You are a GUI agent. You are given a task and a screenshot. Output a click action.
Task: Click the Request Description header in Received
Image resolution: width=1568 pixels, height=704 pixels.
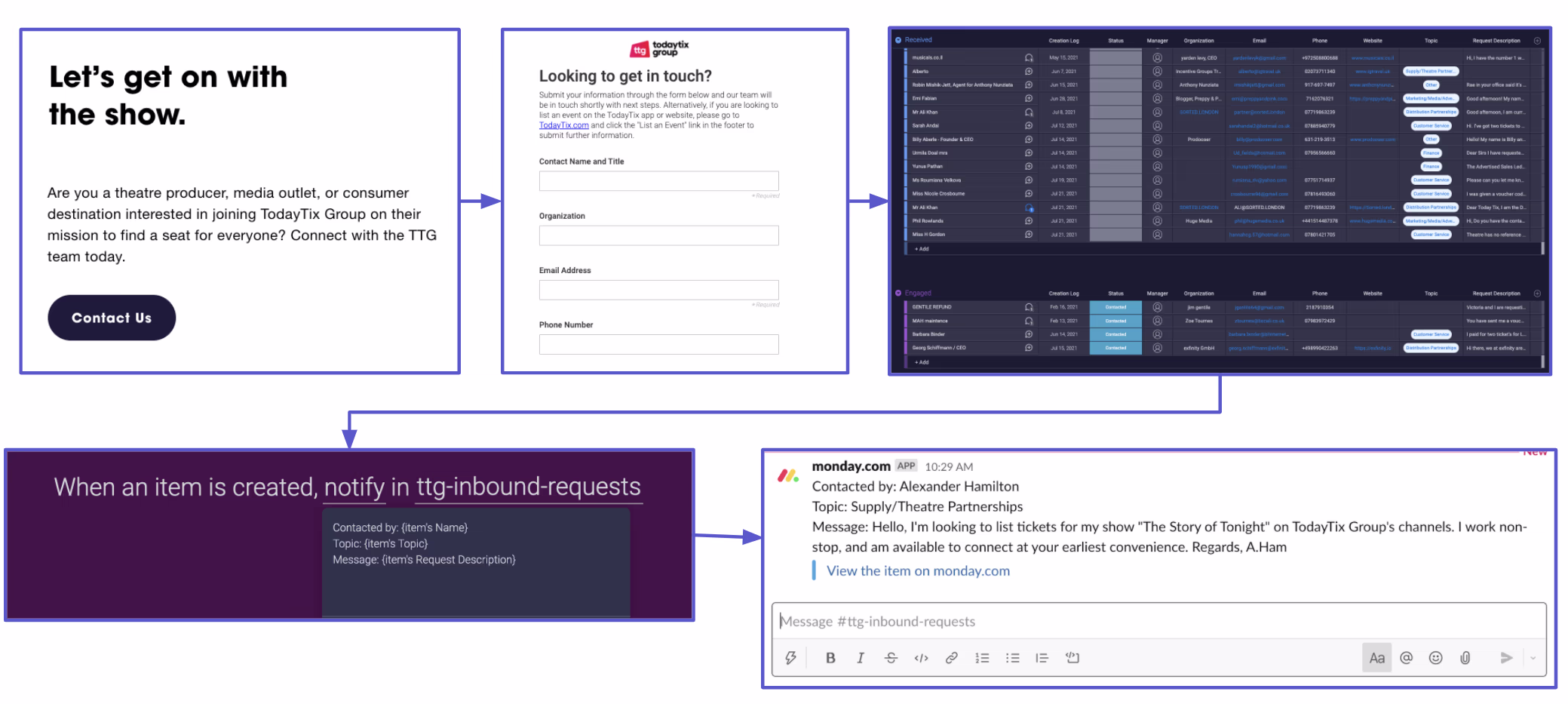pyautogui.click(x=1496, y=41)
